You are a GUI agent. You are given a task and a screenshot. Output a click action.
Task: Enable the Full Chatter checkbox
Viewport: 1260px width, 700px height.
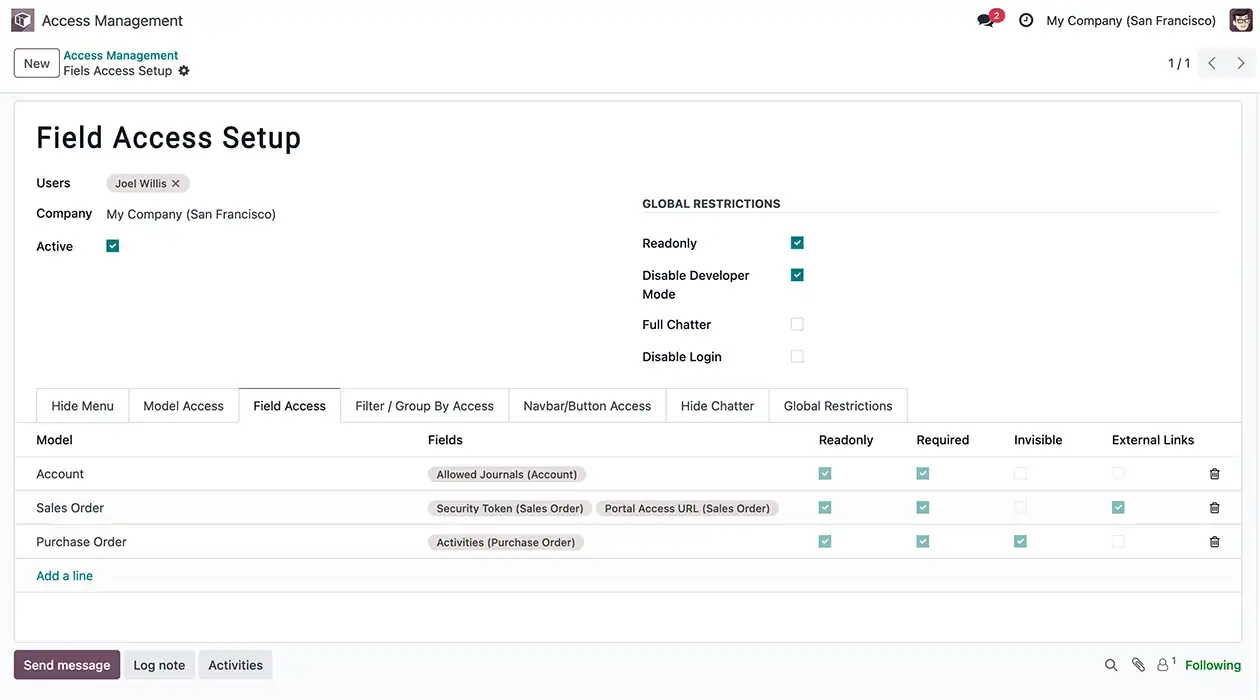pyautogui.click(x=797, y=324)
